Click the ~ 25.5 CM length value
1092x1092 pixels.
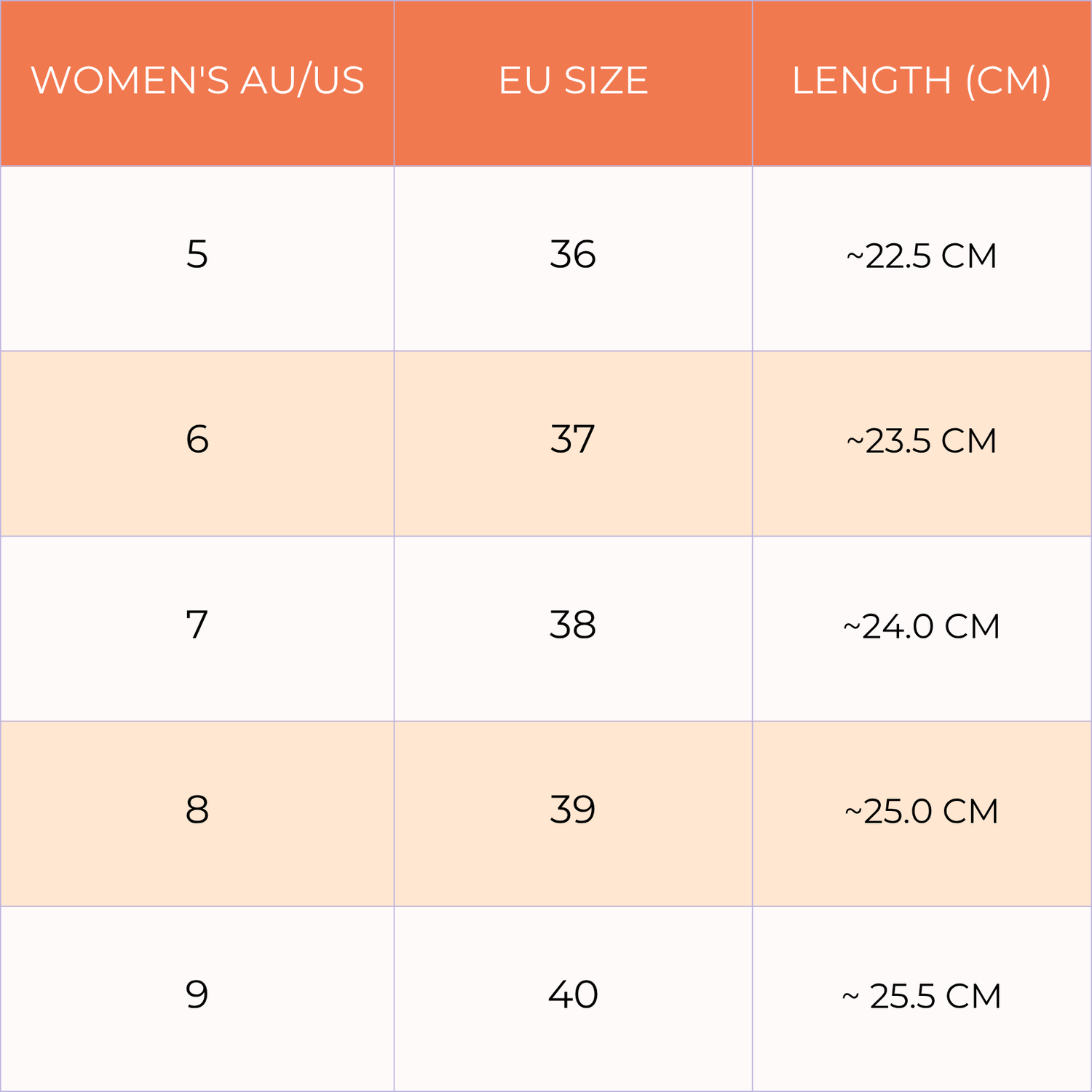tap(922, 997)
